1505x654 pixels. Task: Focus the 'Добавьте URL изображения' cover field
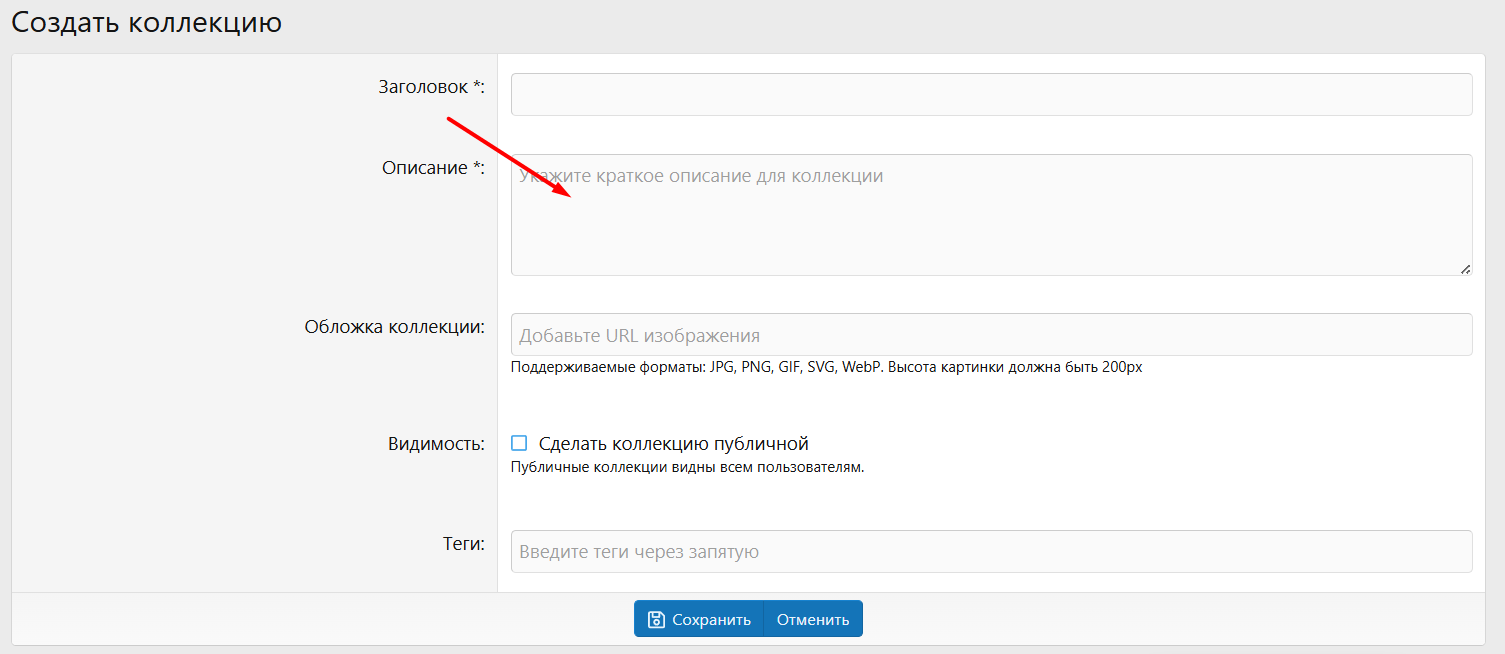(x=990, y=335)
